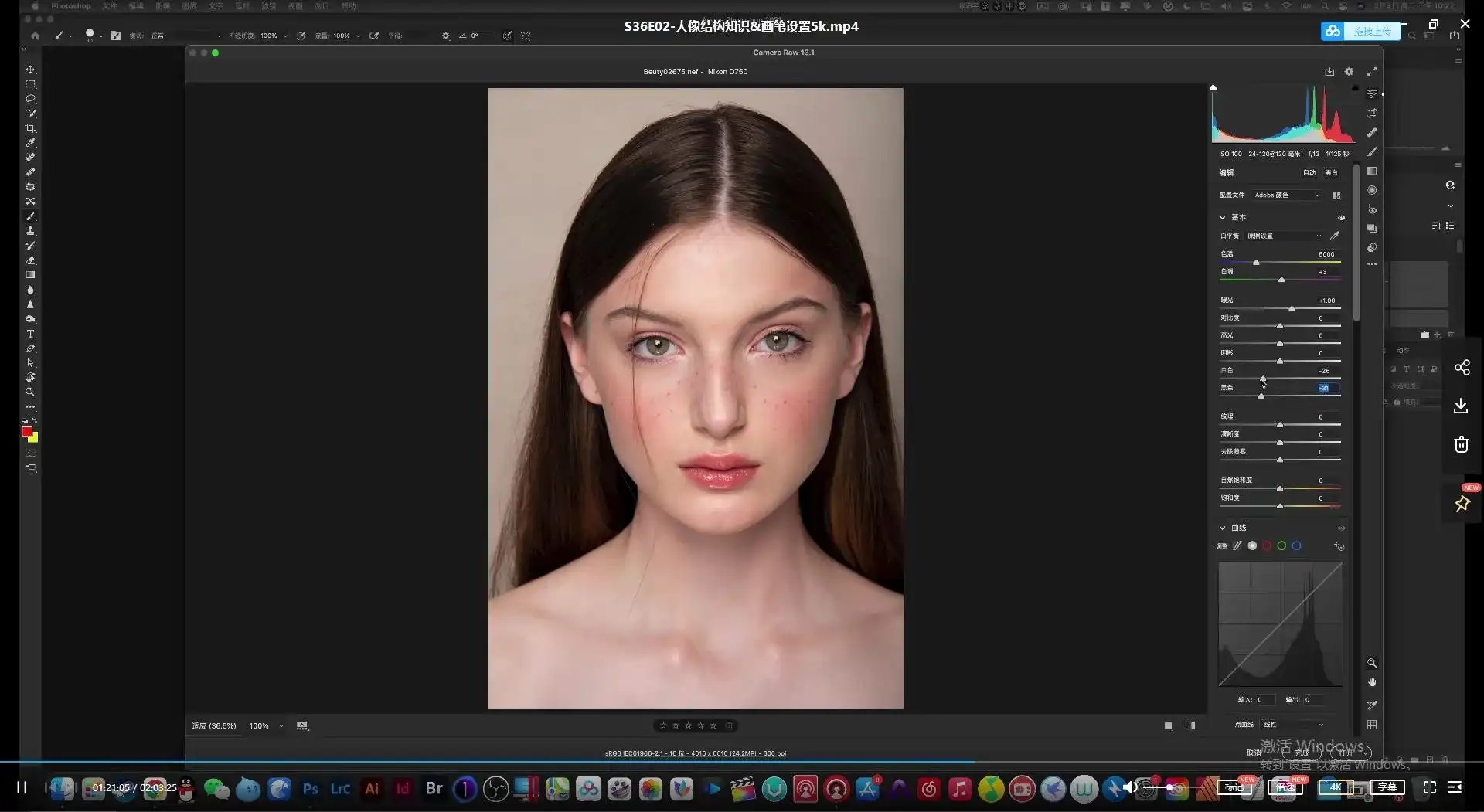
Task: Toggle visibility of the Basic panel edits
Action: click(1341, 218)
